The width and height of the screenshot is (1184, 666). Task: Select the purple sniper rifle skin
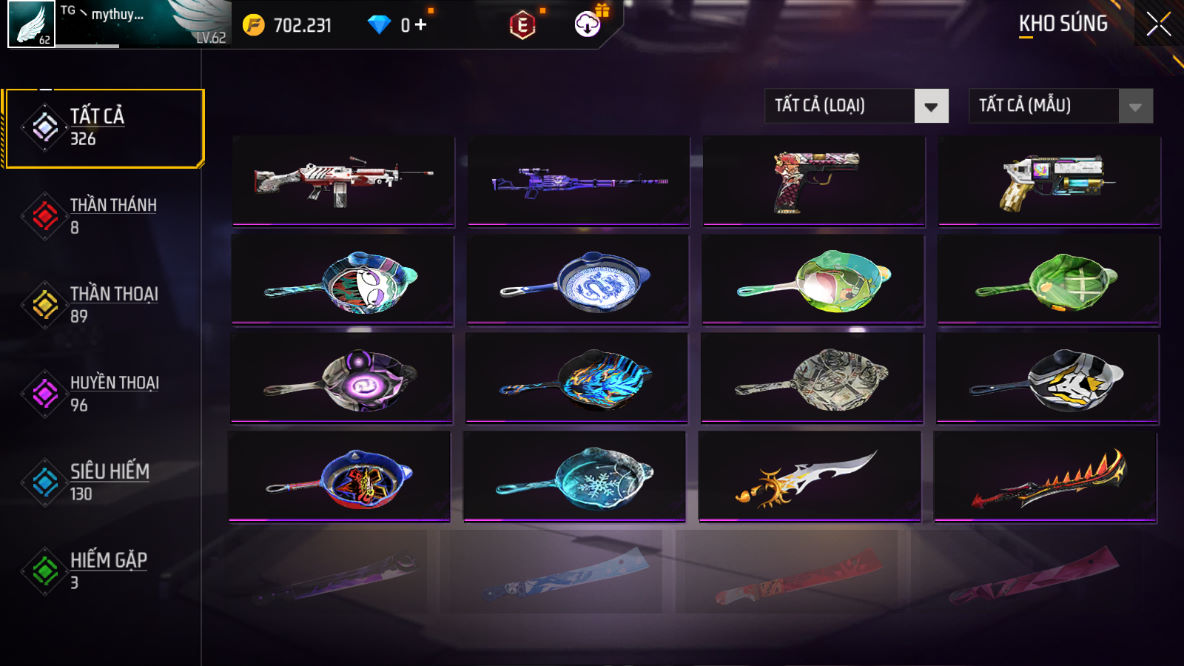pos(578,181)
